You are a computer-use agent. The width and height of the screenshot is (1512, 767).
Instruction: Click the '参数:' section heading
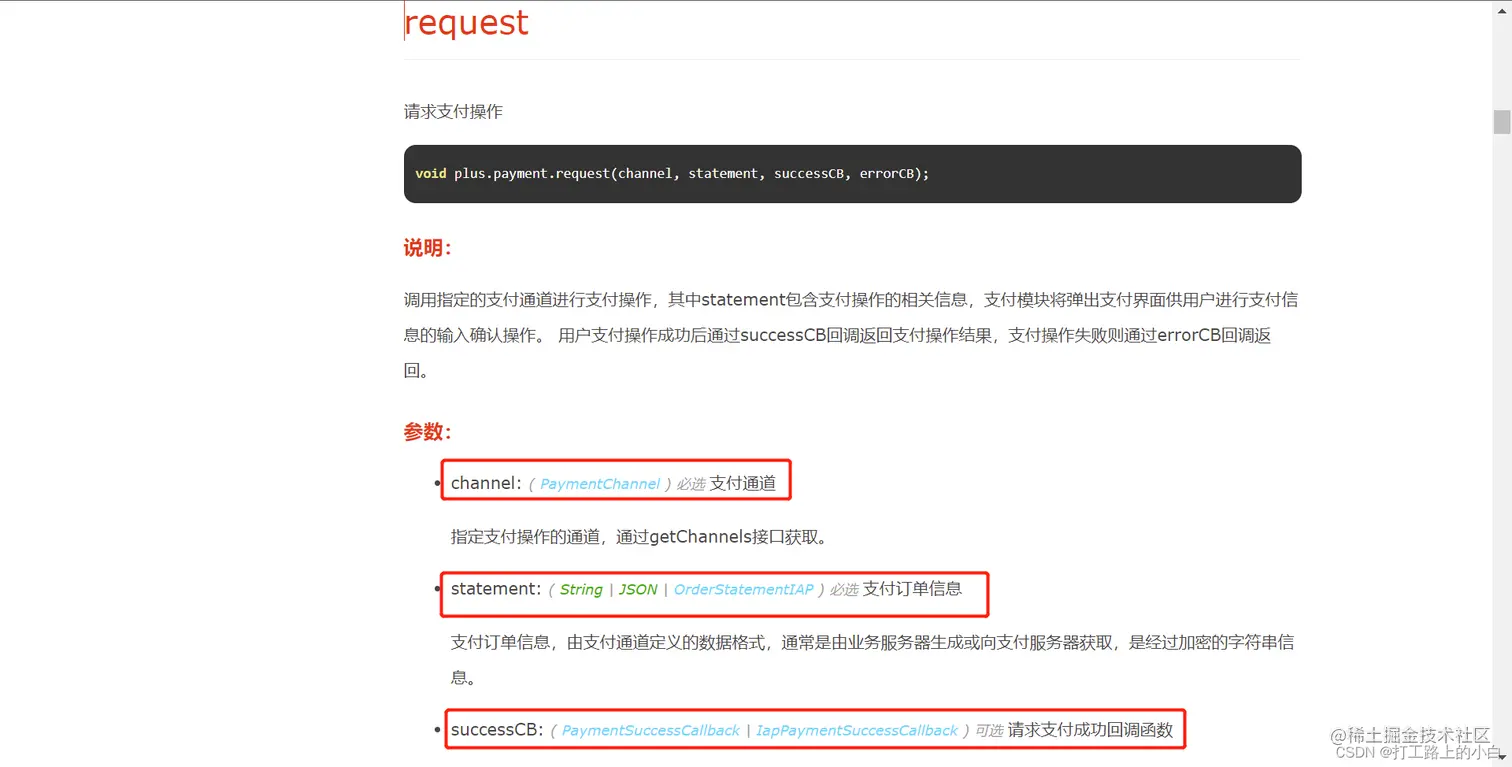pyautogui.click(x=428, y=433)
